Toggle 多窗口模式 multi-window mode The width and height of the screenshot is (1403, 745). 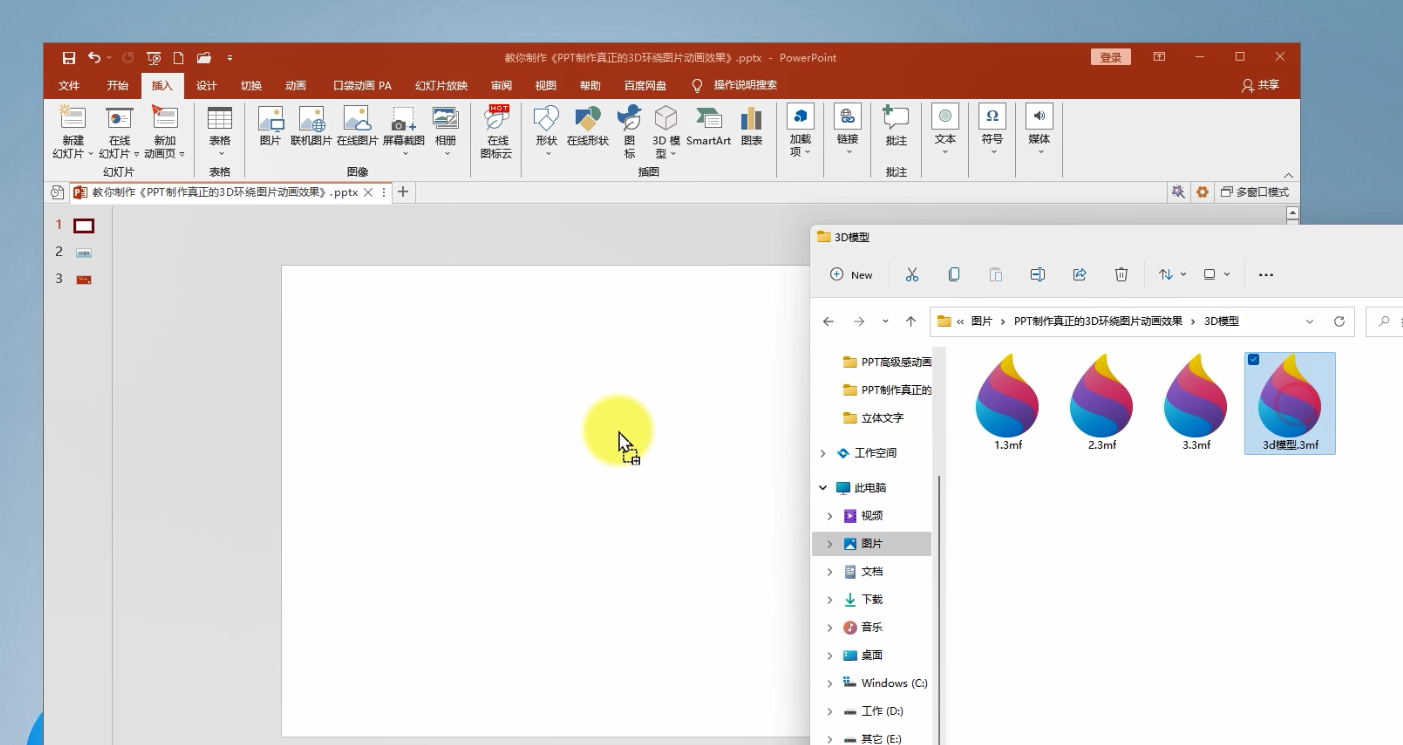pos(1255,192)
